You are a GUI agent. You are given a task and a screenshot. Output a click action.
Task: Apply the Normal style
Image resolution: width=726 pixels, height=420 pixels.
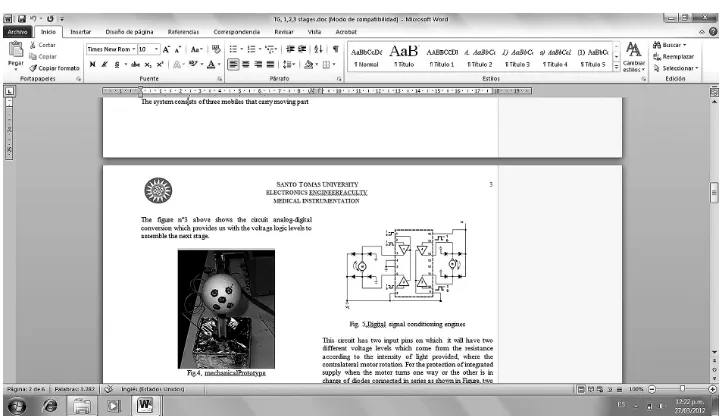[x=366, y=56]
